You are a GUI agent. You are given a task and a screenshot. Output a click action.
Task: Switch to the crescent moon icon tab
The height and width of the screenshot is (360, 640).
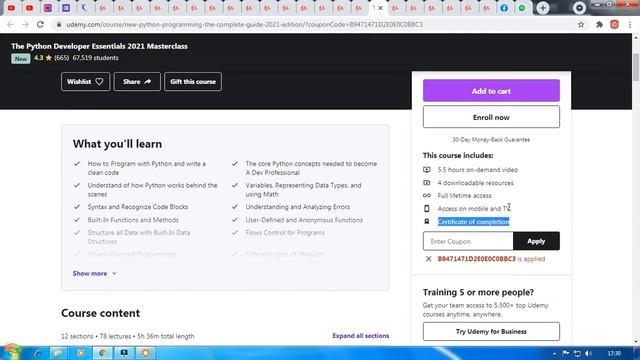point(84,8)
